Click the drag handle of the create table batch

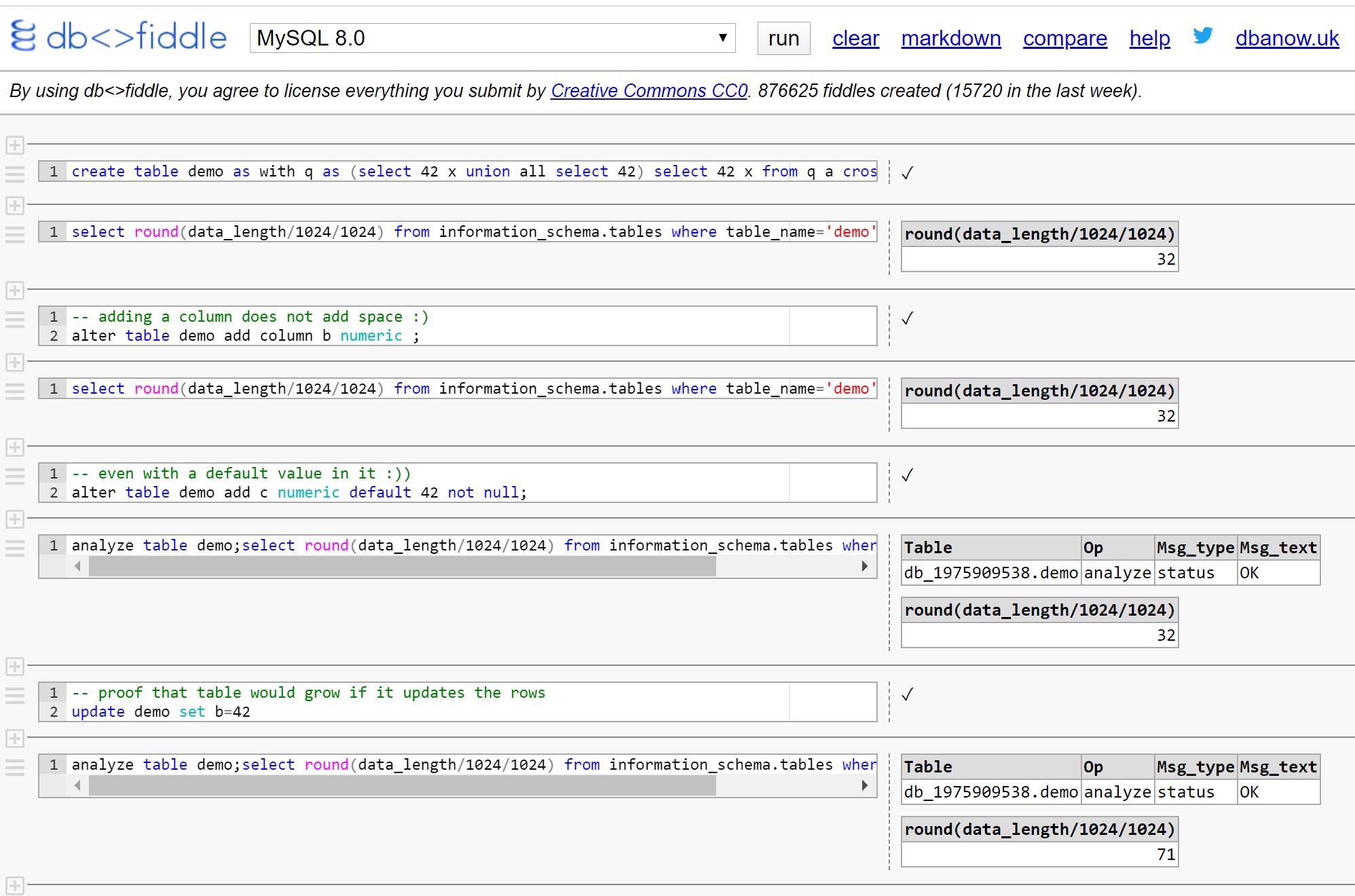click(15, 174)
